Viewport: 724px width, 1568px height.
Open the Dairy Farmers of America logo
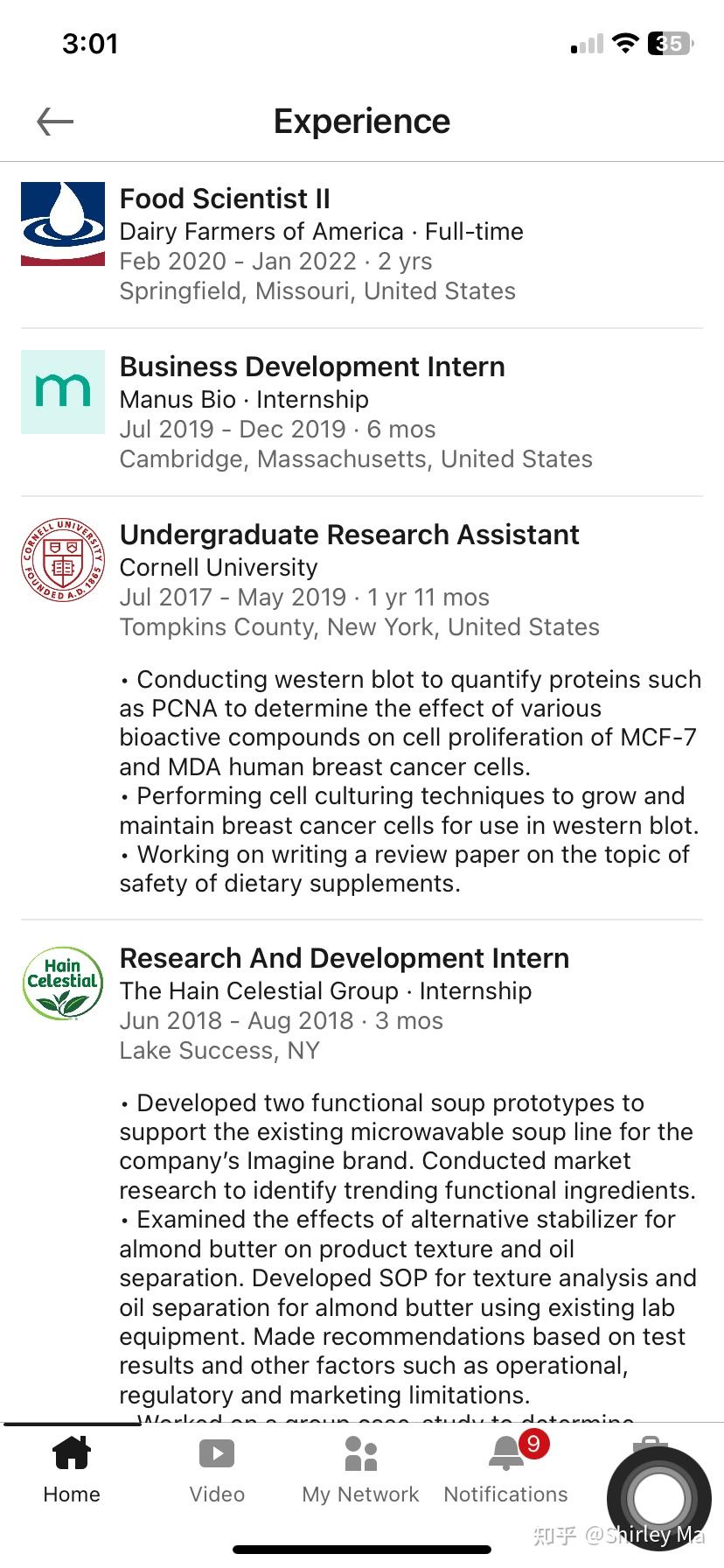[x=63, y=224]
